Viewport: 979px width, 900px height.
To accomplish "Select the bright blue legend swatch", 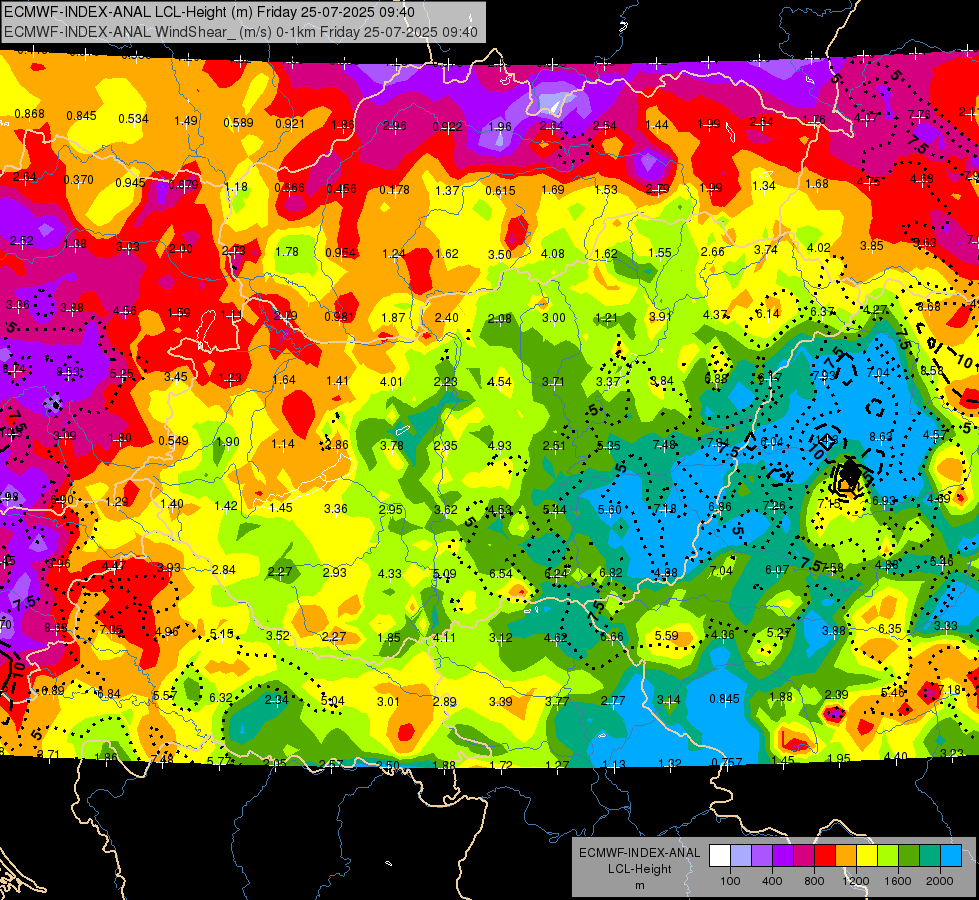I will pyautogui.click(x=951, y=856).
